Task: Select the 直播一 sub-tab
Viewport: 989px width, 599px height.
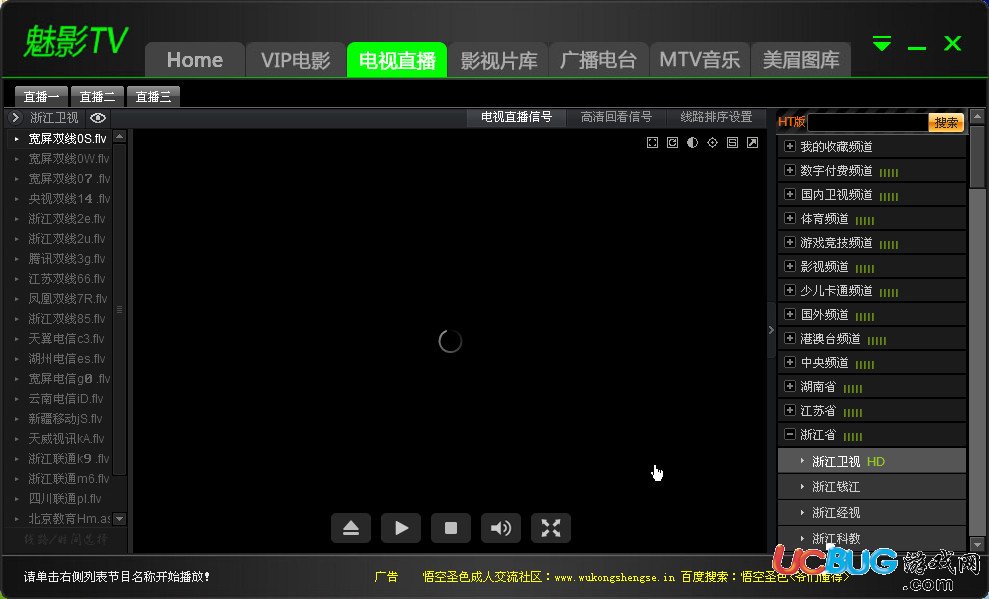Action: point(41,96)
